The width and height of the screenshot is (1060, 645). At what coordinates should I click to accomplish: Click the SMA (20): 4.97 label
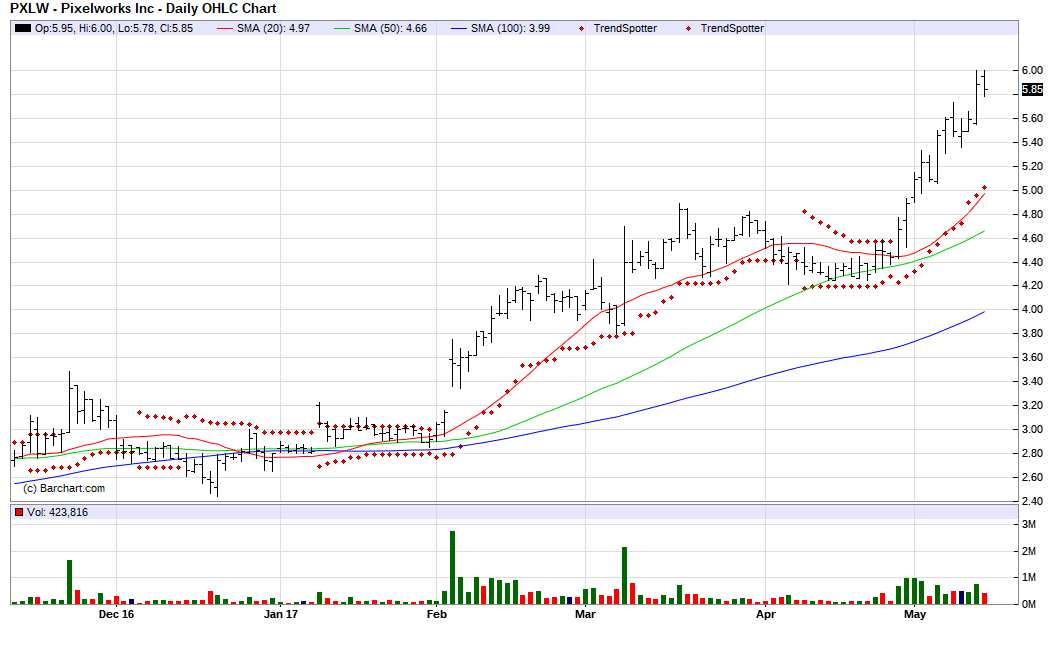click(x=273, y=28)
